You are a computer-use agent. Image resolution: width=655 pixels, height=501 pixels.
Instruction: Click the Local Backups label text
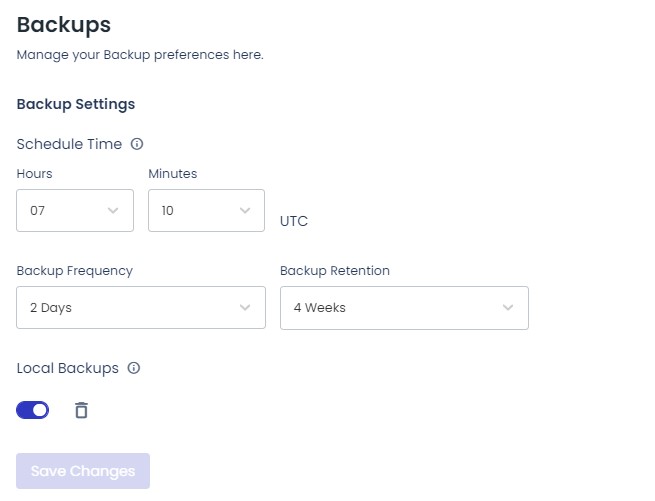tap(68, 368)
